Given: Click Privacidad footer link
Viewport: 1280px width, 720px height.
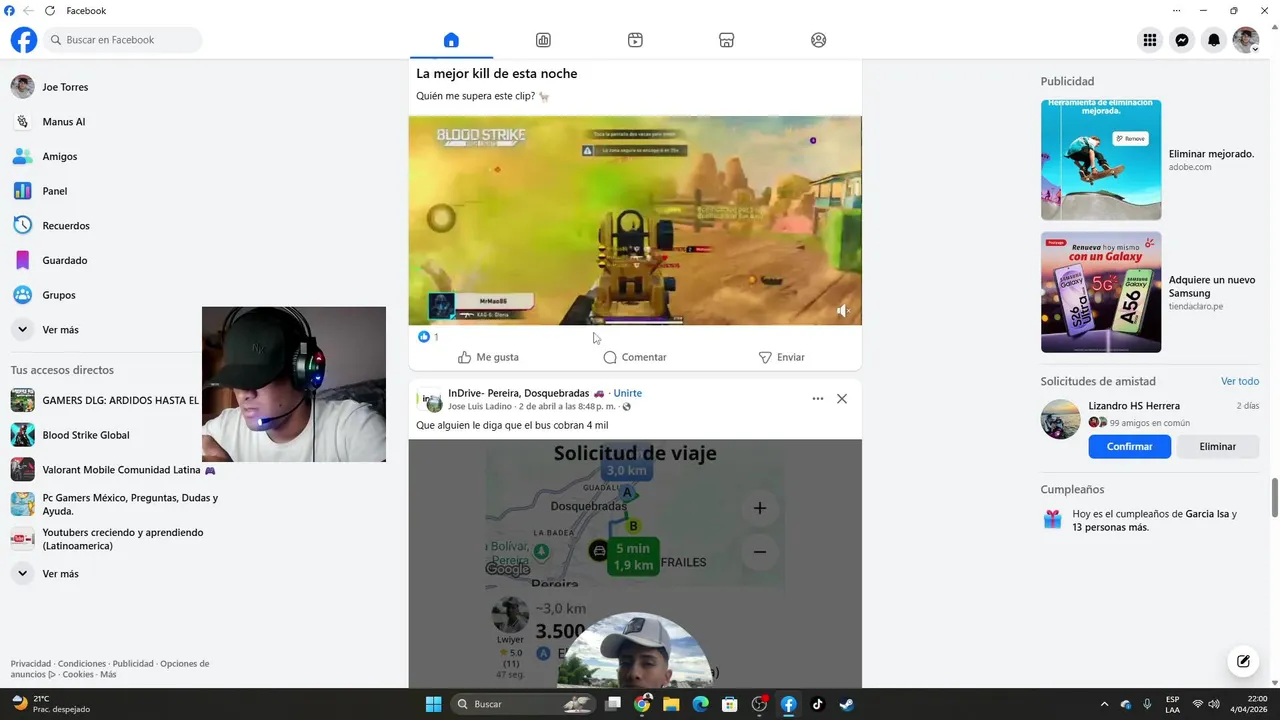Looking at the screenshot, I should click(31, 664).
